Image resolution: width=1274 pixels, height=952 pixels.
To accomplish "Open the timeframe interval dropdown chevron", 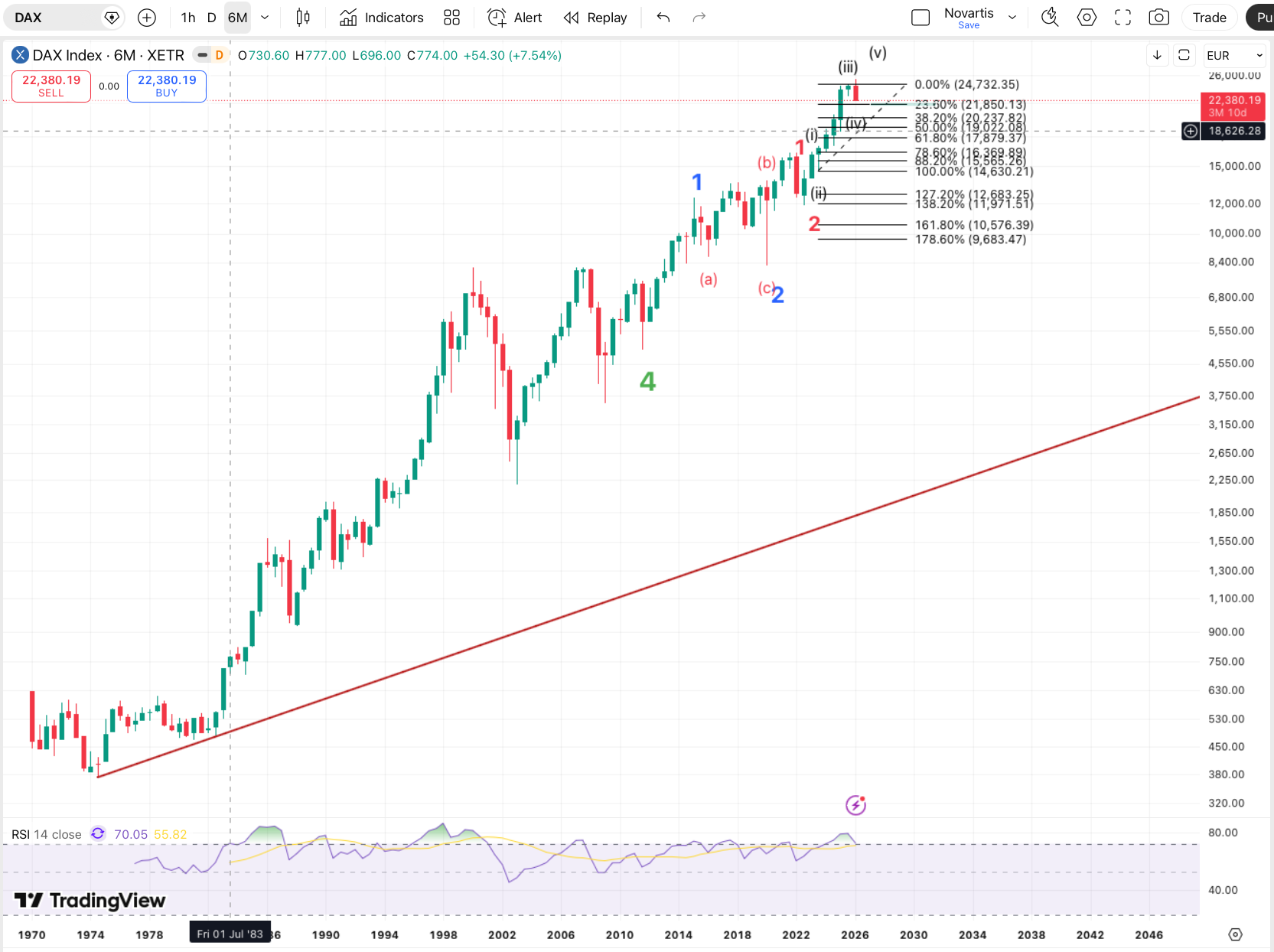I will point(265,18).
